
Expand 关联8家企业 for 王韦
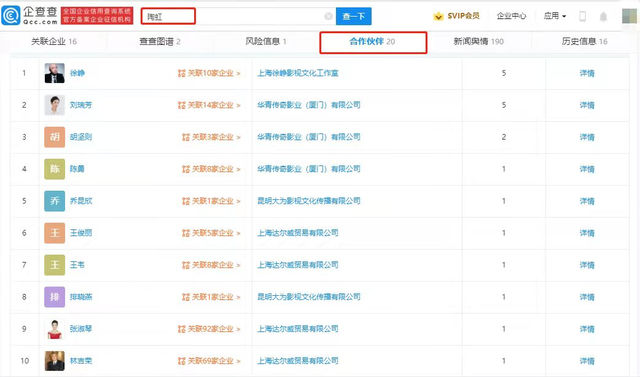(x=211, y=265)
